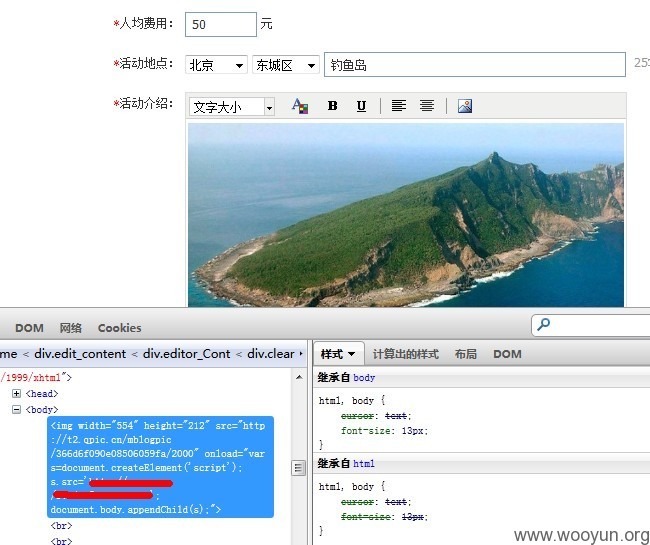This screenshot has width=650, height=545.
Task: Open the 文字大小 font size dropdown
Action: [x=232, y=107]
